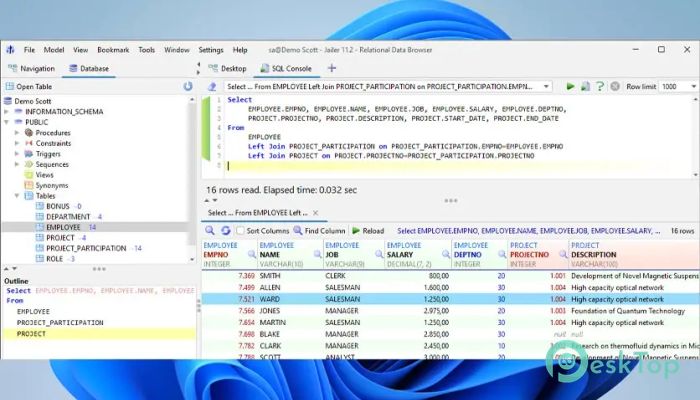Expand the Triggers tree node arrow
Screen dimensions: 700x400
pyautogui.click(x=17, y=154)
